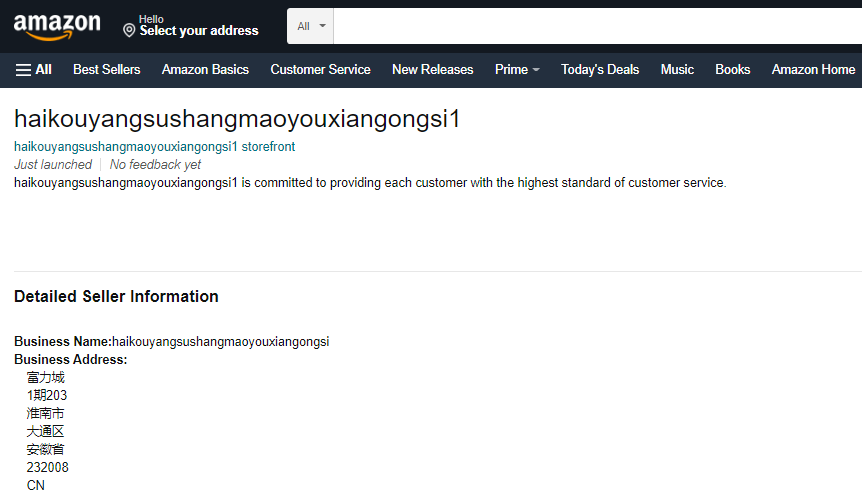Viewport: 862px width, 499px height.
Task: Click into the Amazon search field
Action: click(598, 26)
